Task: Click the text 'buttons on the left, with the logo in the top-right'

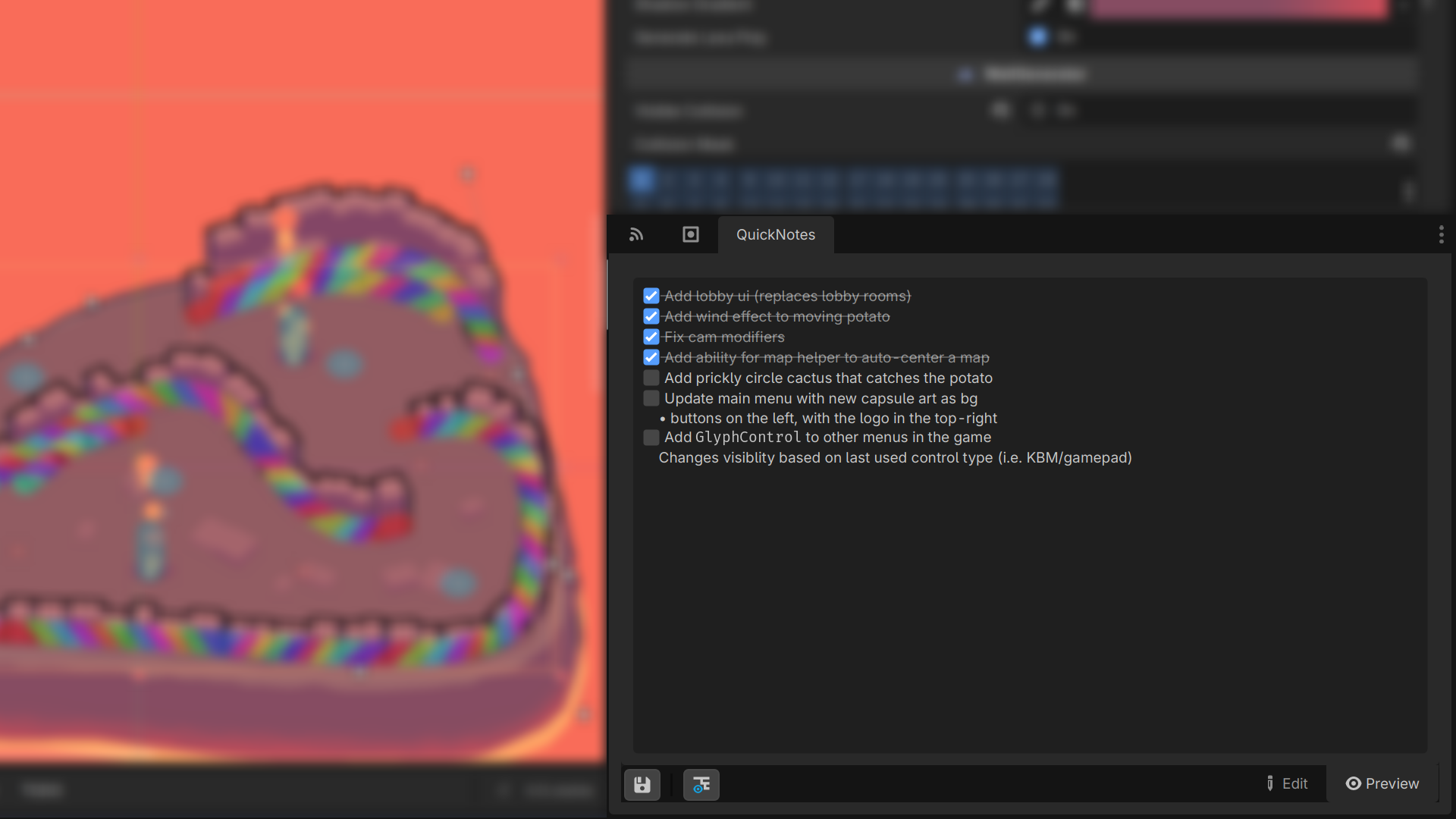Action: 833,418
